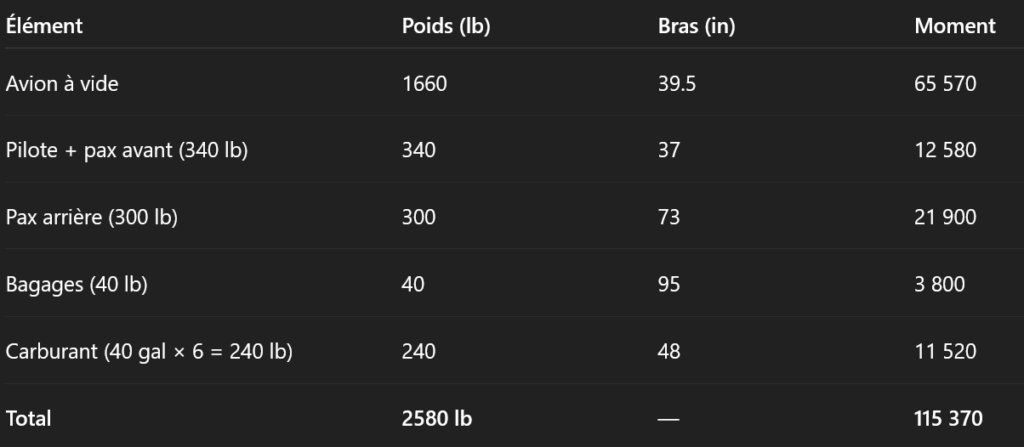Click the Bras (in) column header

[x=690, y=27]
